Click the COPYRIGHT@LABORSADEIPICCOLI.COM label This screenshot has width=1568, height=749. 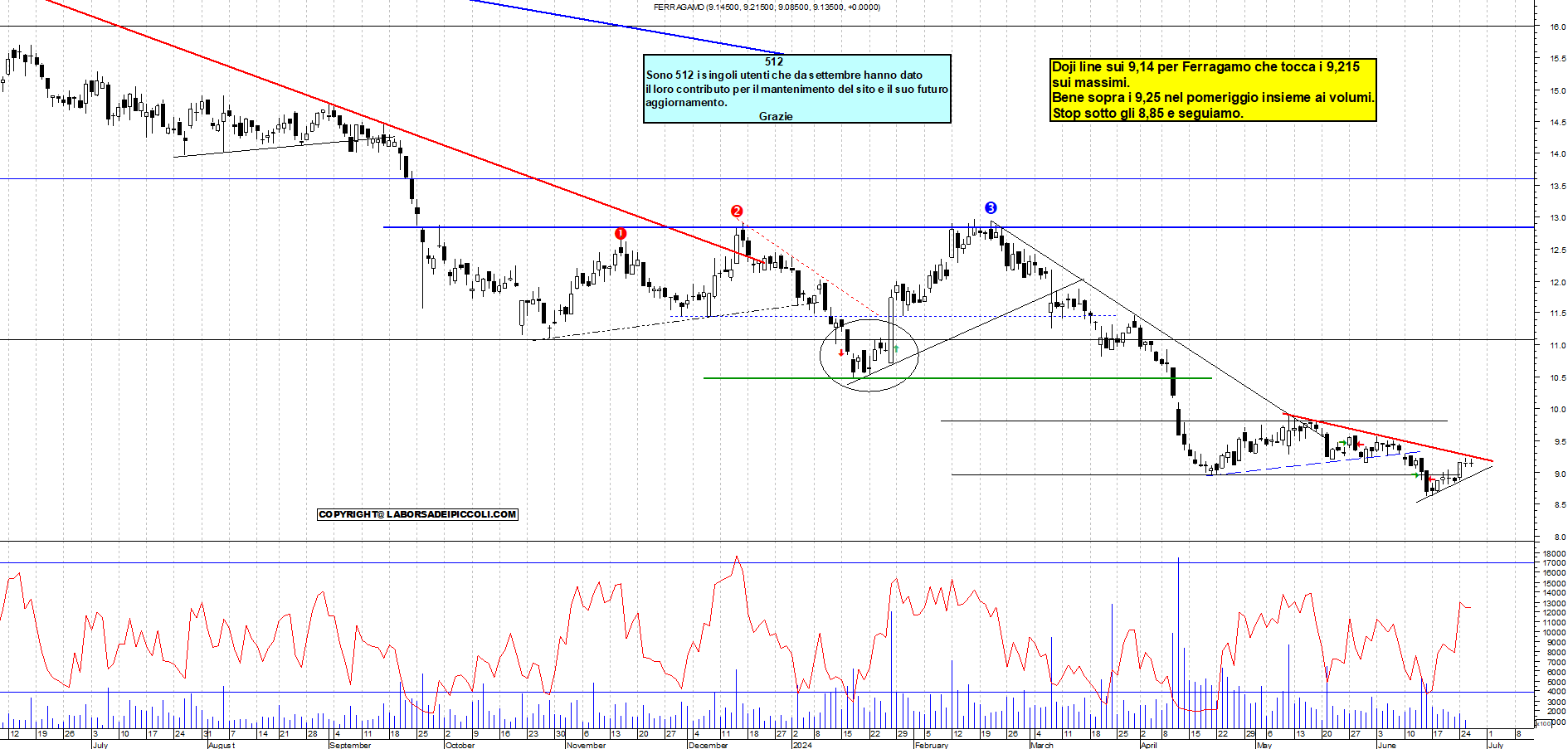pos(417,514)
